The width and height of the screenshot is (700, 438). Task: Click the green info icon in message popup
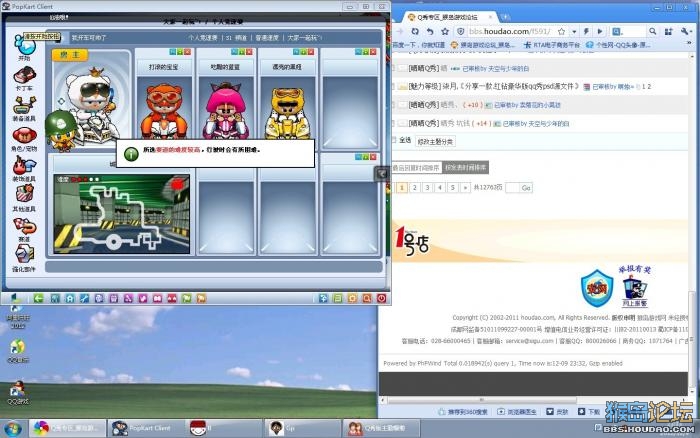point(131,154)
